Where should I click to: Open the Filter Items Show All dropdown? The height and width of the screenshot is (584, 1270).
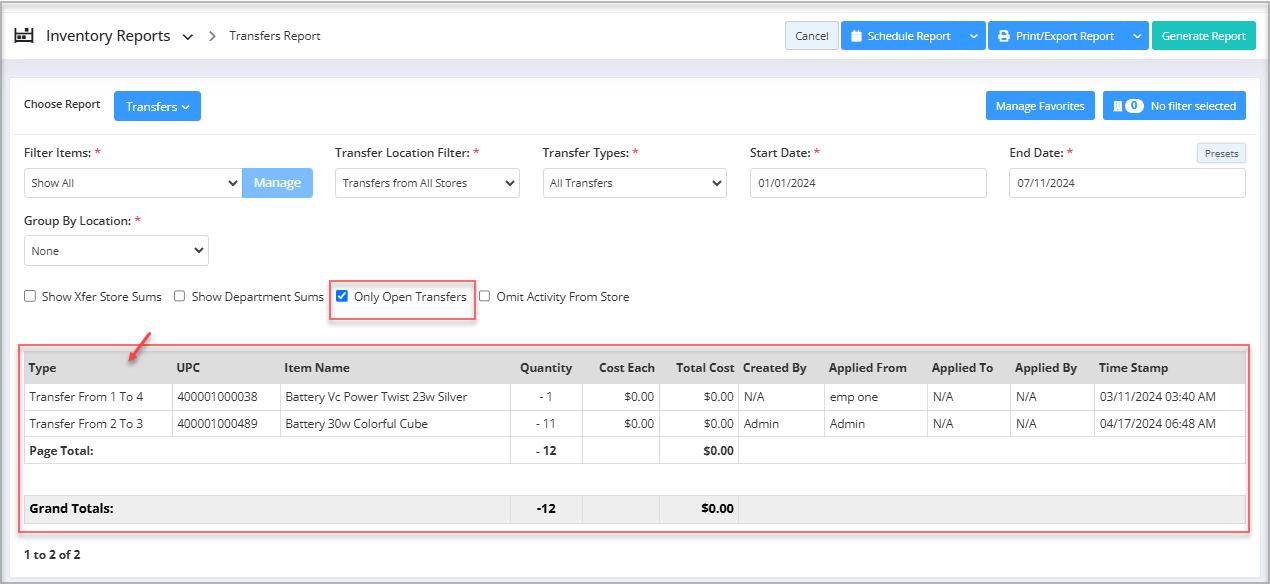133,183
